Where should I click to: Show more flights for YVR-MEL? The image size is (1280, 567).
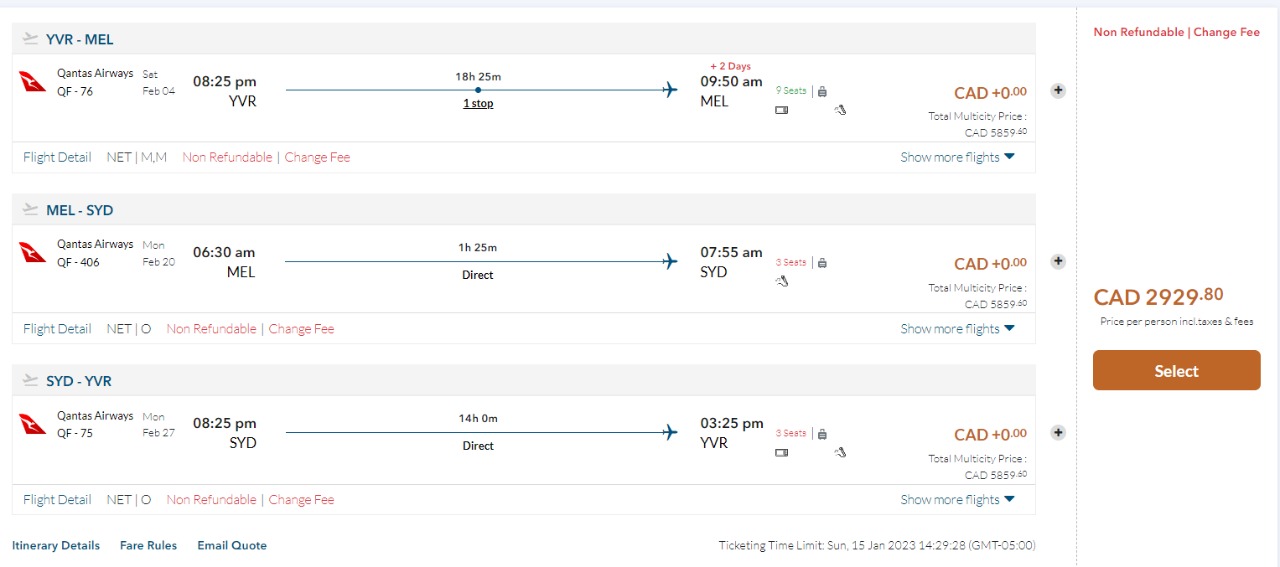click(957, 157)
